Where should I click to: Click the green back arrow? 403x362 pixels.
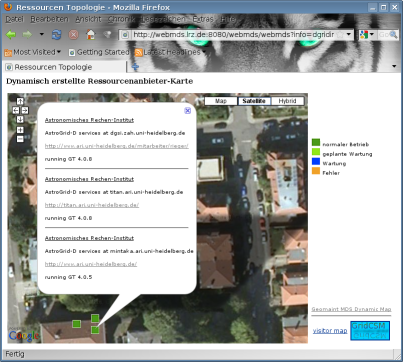click(11, 34)
